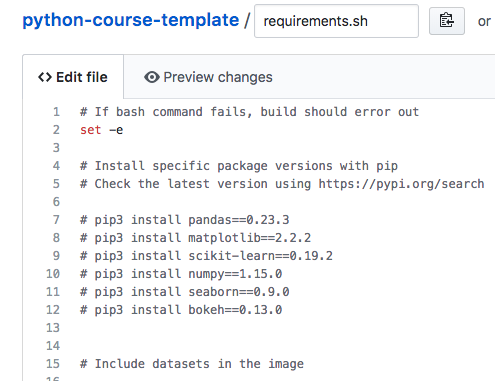Click line number 1 in the gutter
The height and width of the screenshot is (381, 495).
click(x=56, y=112)
